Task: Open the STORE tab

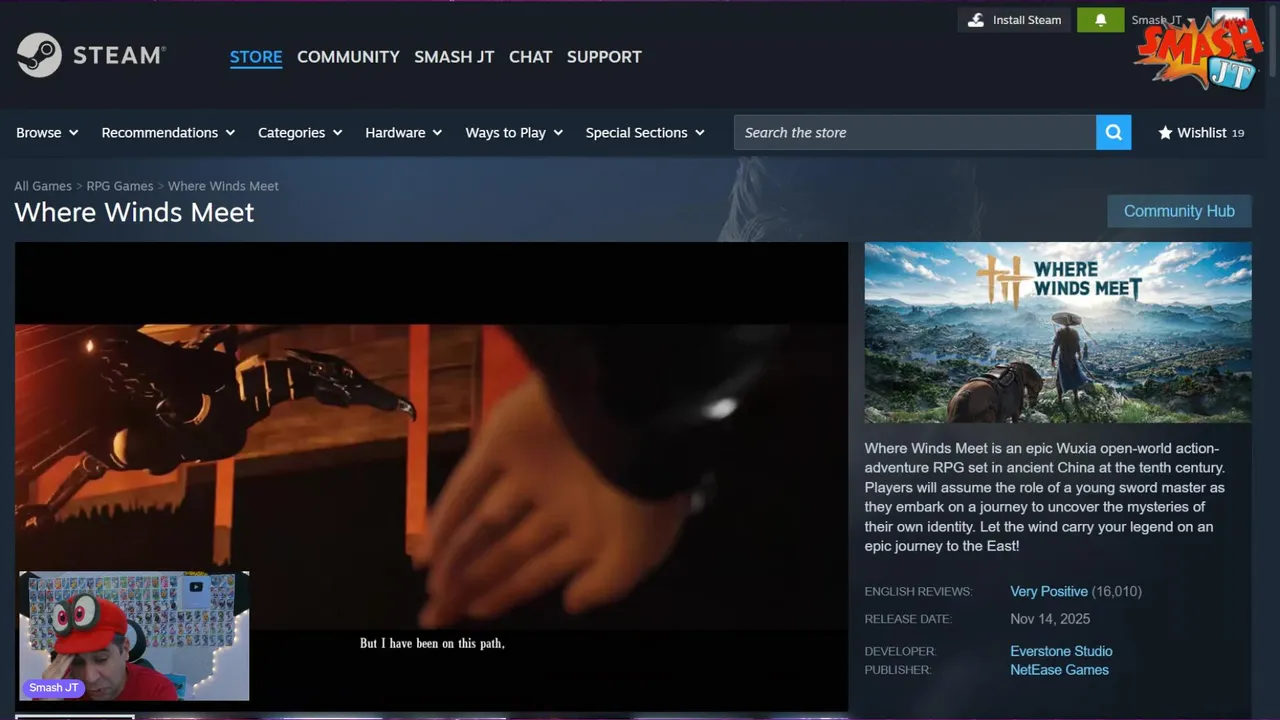Action: tap(256, 57)
